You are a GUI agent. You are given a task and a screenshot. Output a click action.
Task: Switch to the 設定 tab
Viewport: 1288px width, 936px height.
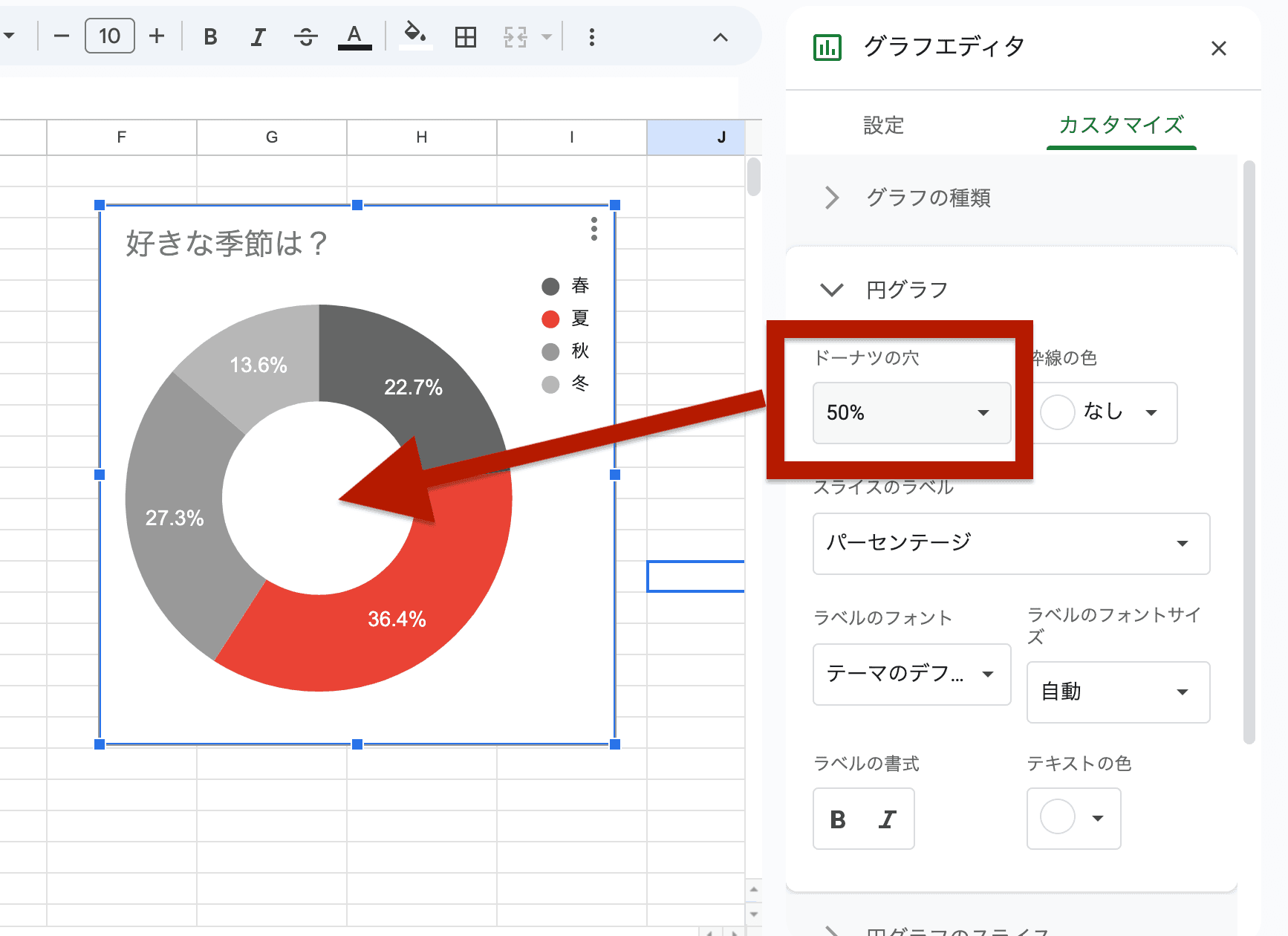883,126
